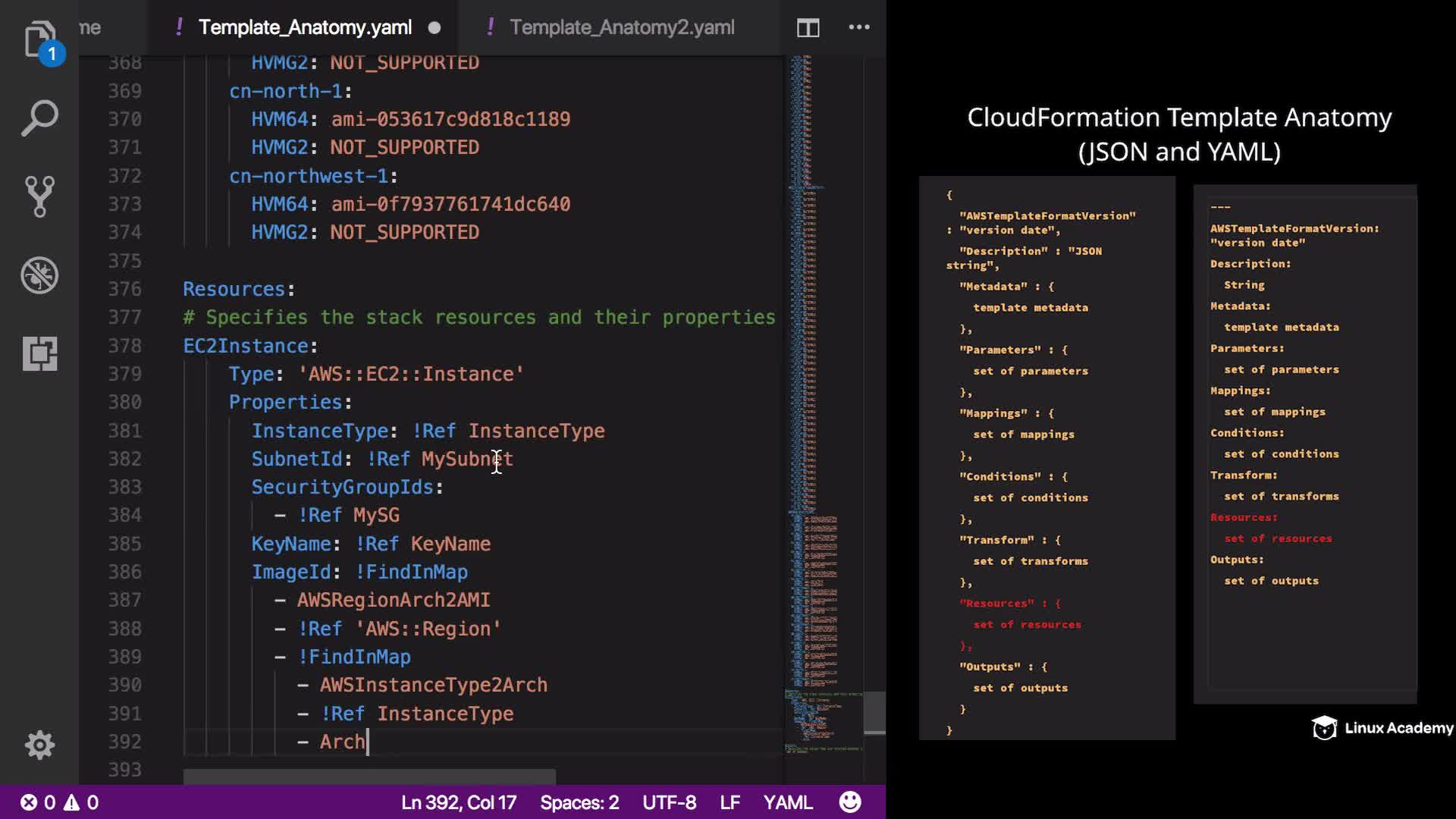
Task: Open Source Control branch icon
Action: (39, 196)
